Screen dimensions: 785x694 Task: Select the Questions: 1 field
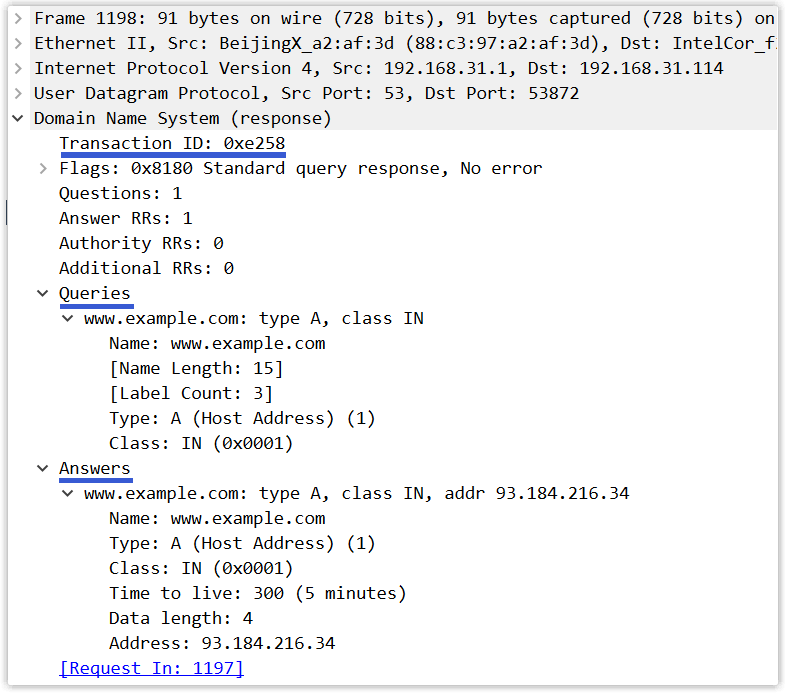(121, 194)
